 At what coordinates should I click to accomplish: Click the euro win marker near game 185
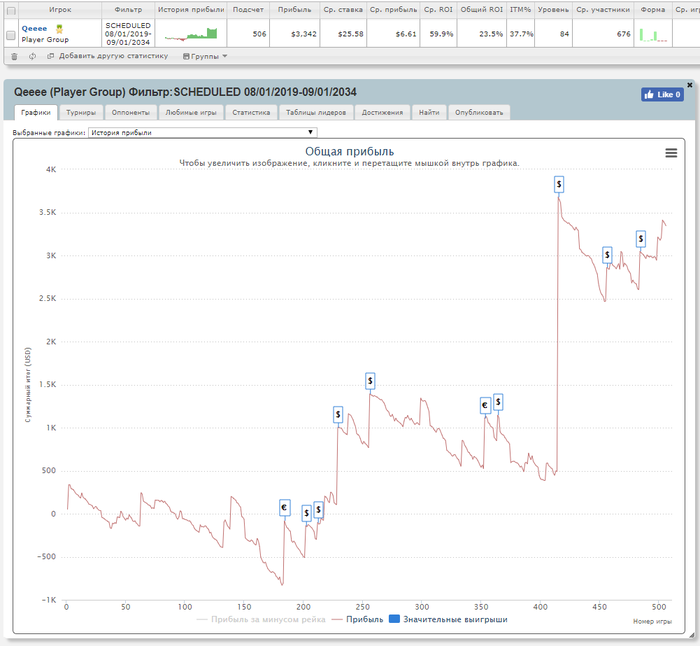coord(284,508)
